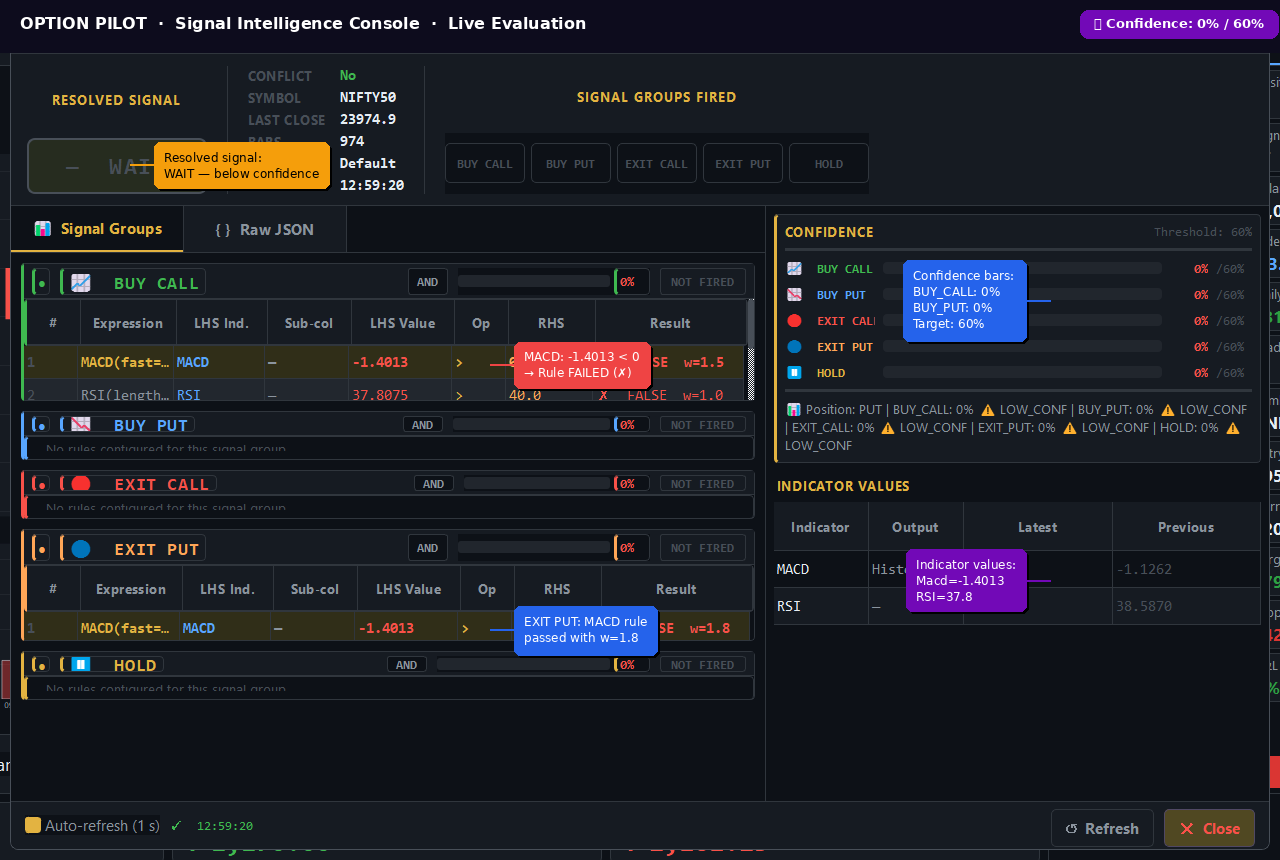Expand the BUY PUT group header
1280x860 pixels.
pos(388,425)
